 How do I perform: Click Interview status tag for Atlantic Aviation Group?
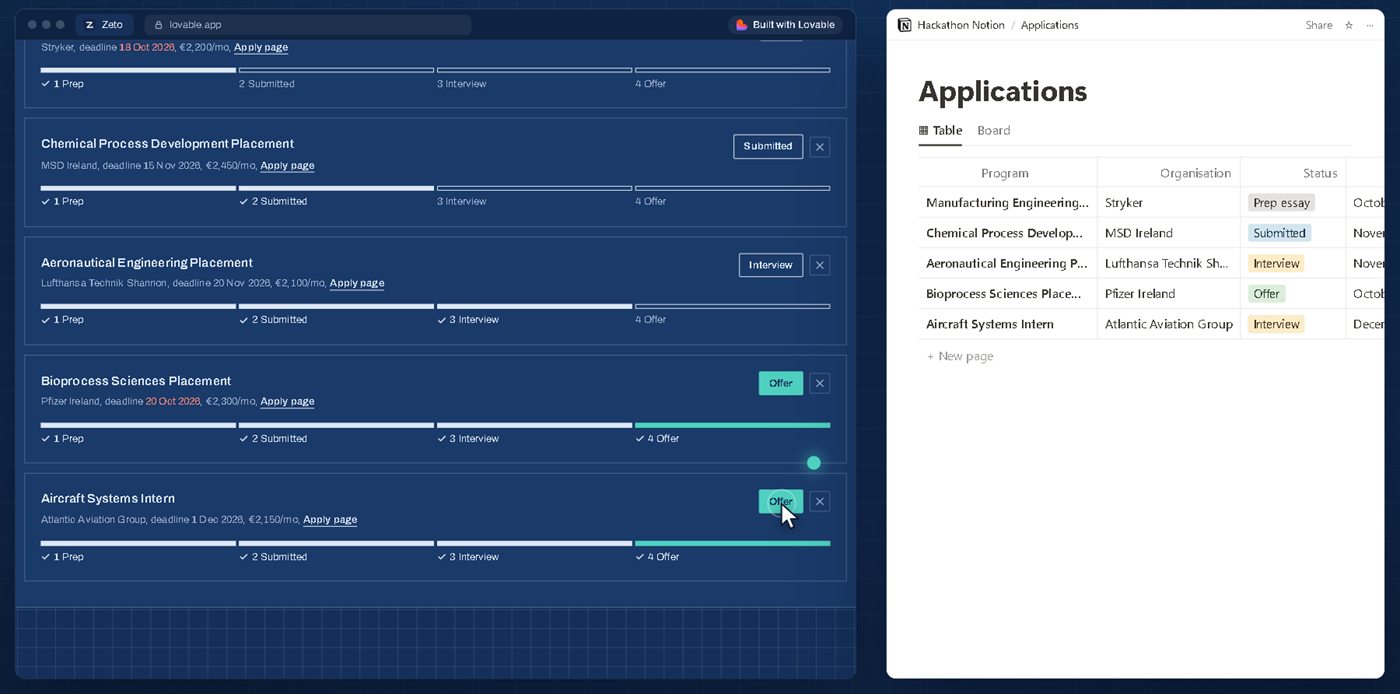(1276, 324)
